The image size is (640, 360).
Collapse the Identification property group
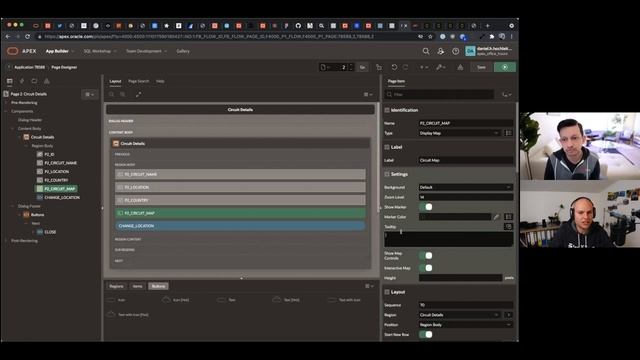pyautogui.click(x=387, y=110)
